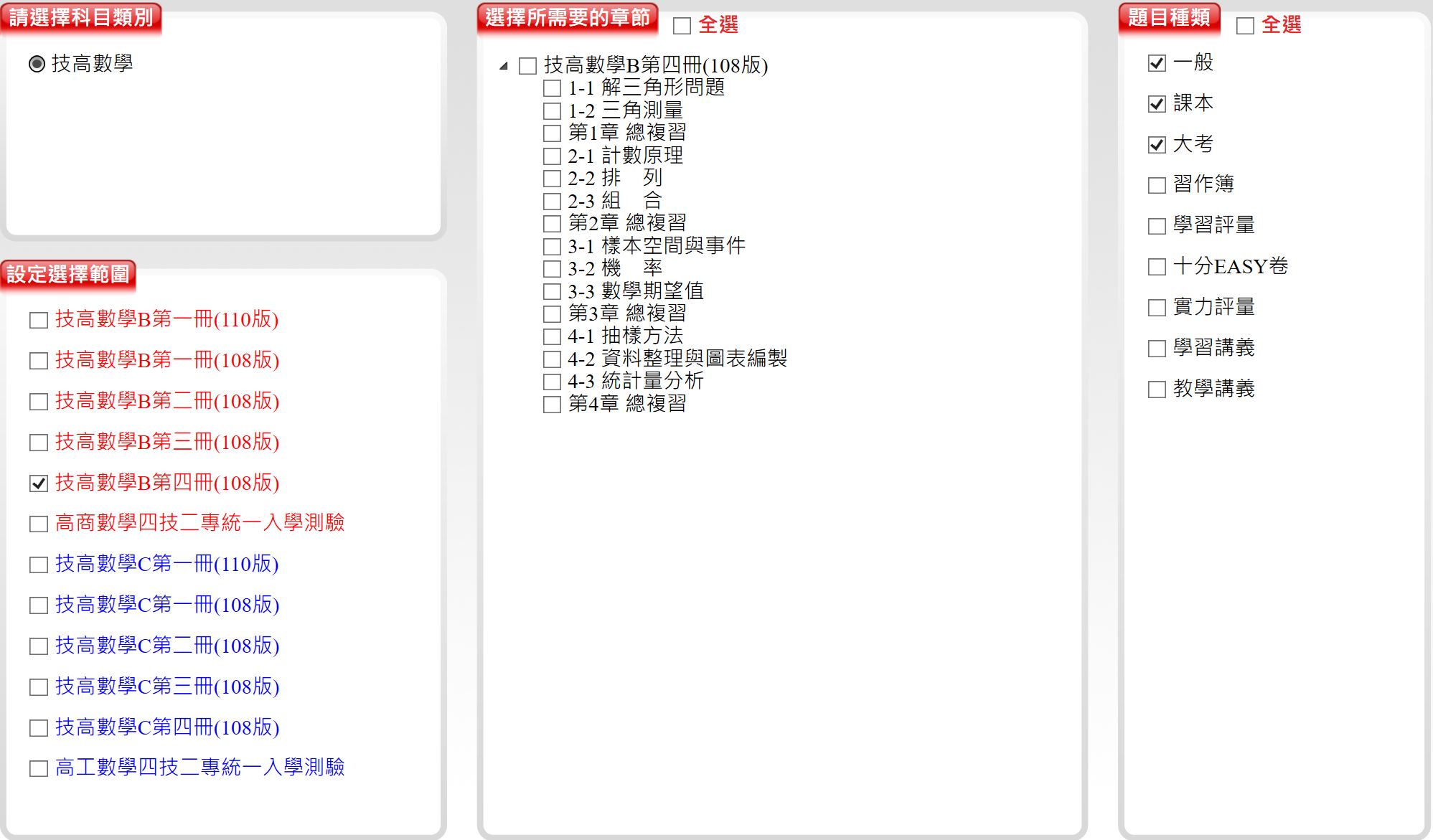Enable the 學習評量 question type

pyautogui.click(x=1157, y=227)
